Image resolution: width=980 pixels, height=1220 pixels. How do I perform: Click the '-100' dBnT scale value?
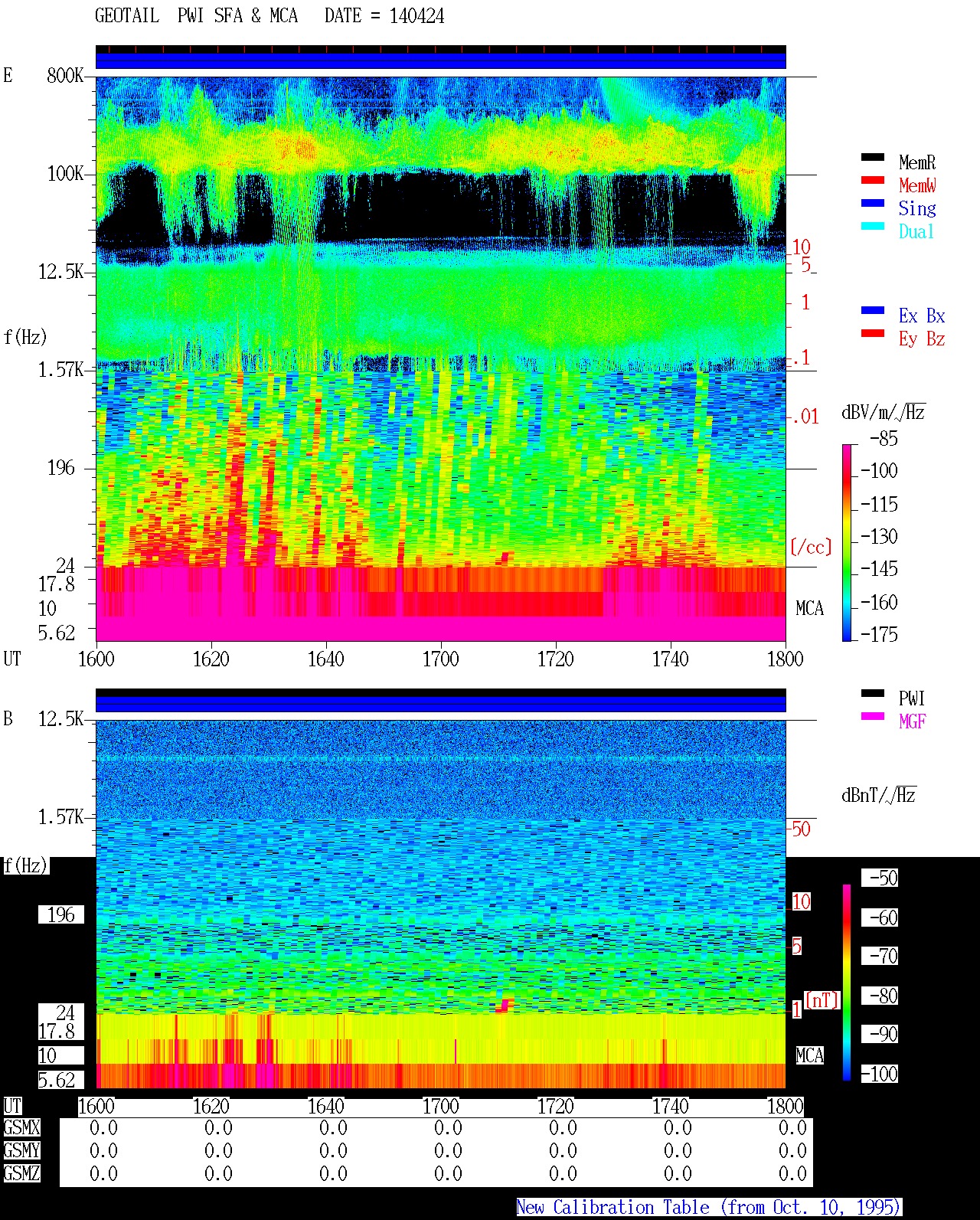(879, 1074)
